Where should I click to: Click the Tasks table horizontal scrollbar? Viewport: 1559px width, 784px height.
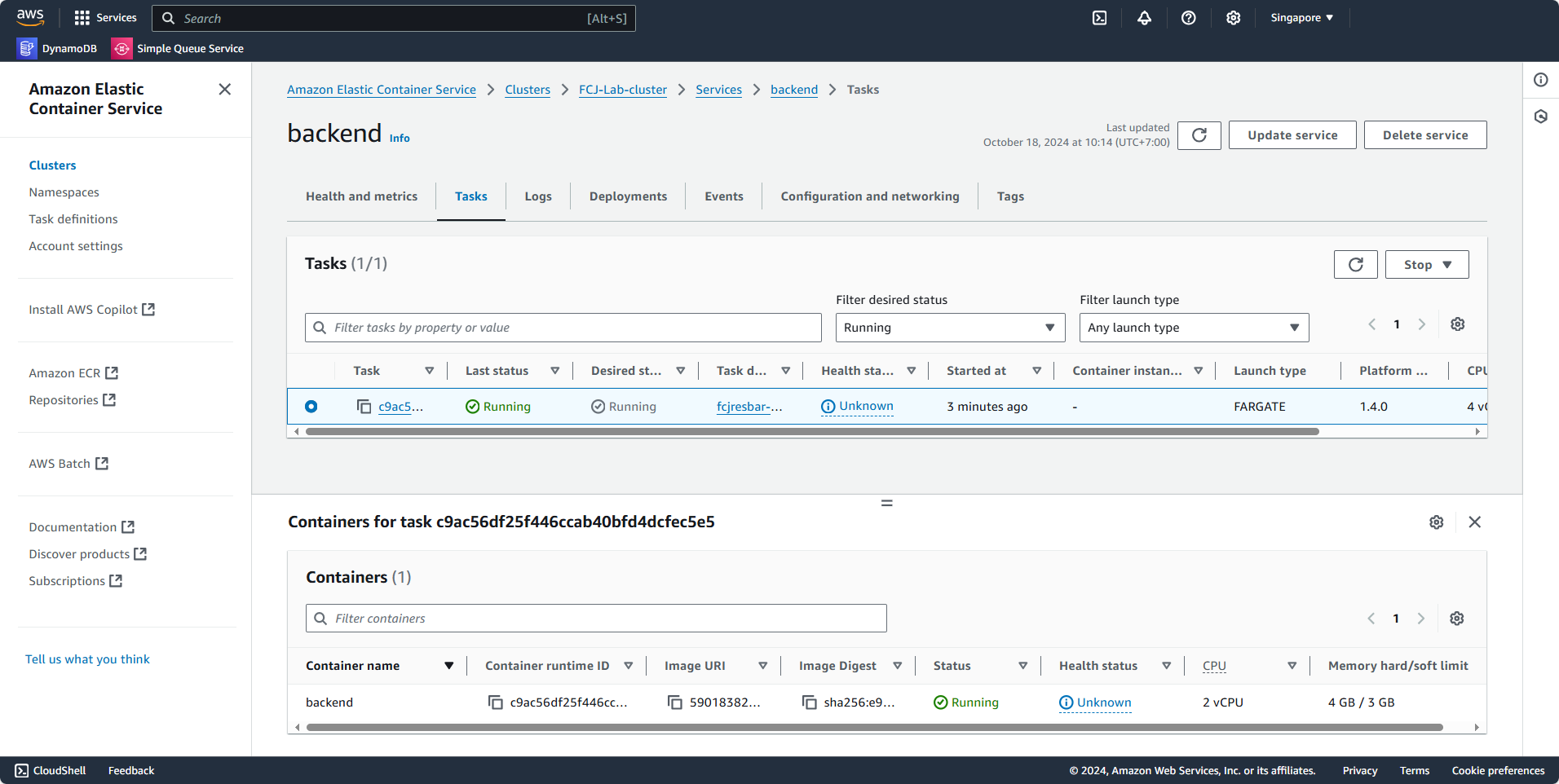(812, 432)
